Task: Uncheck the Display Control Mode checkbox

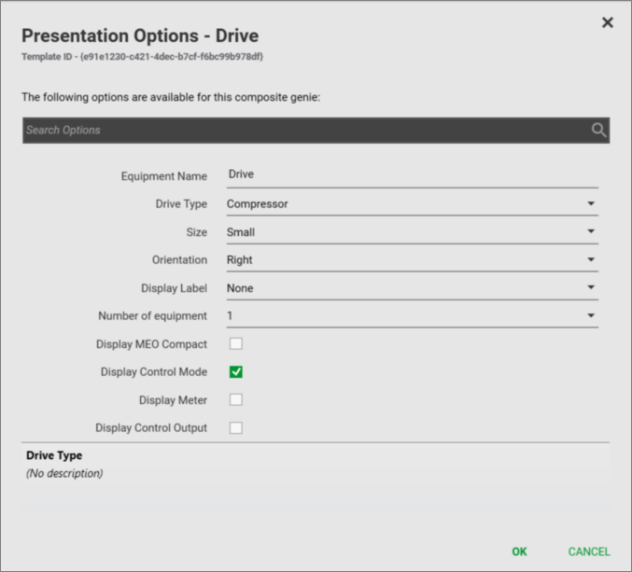Action: 236,372
